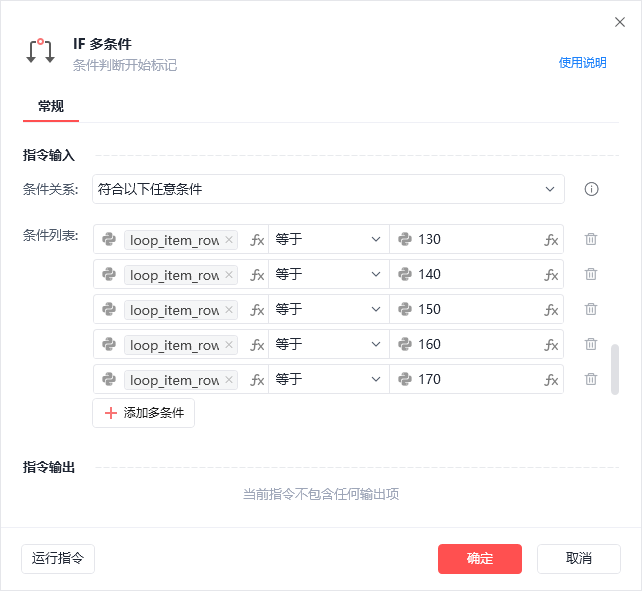Click Python icon left of loop_item_row in 130 row
This screenshot has width=642, height=591.
pos(109,239)
